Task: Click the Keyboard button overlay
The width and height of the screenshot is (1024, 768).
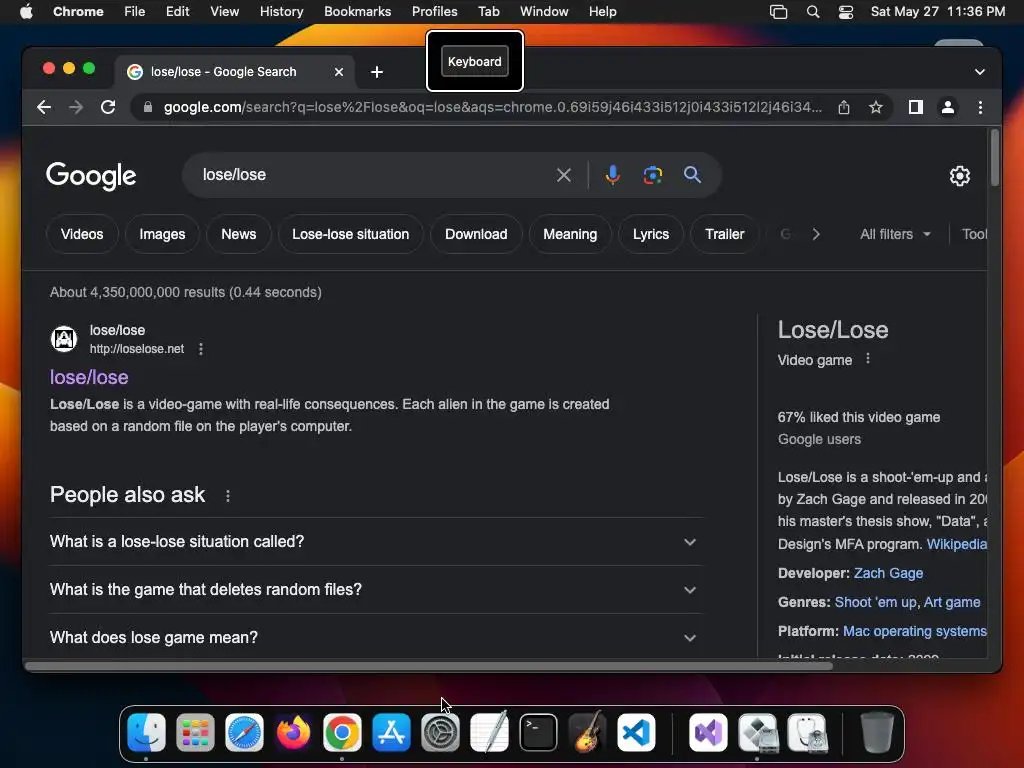Action: [475, 61]
